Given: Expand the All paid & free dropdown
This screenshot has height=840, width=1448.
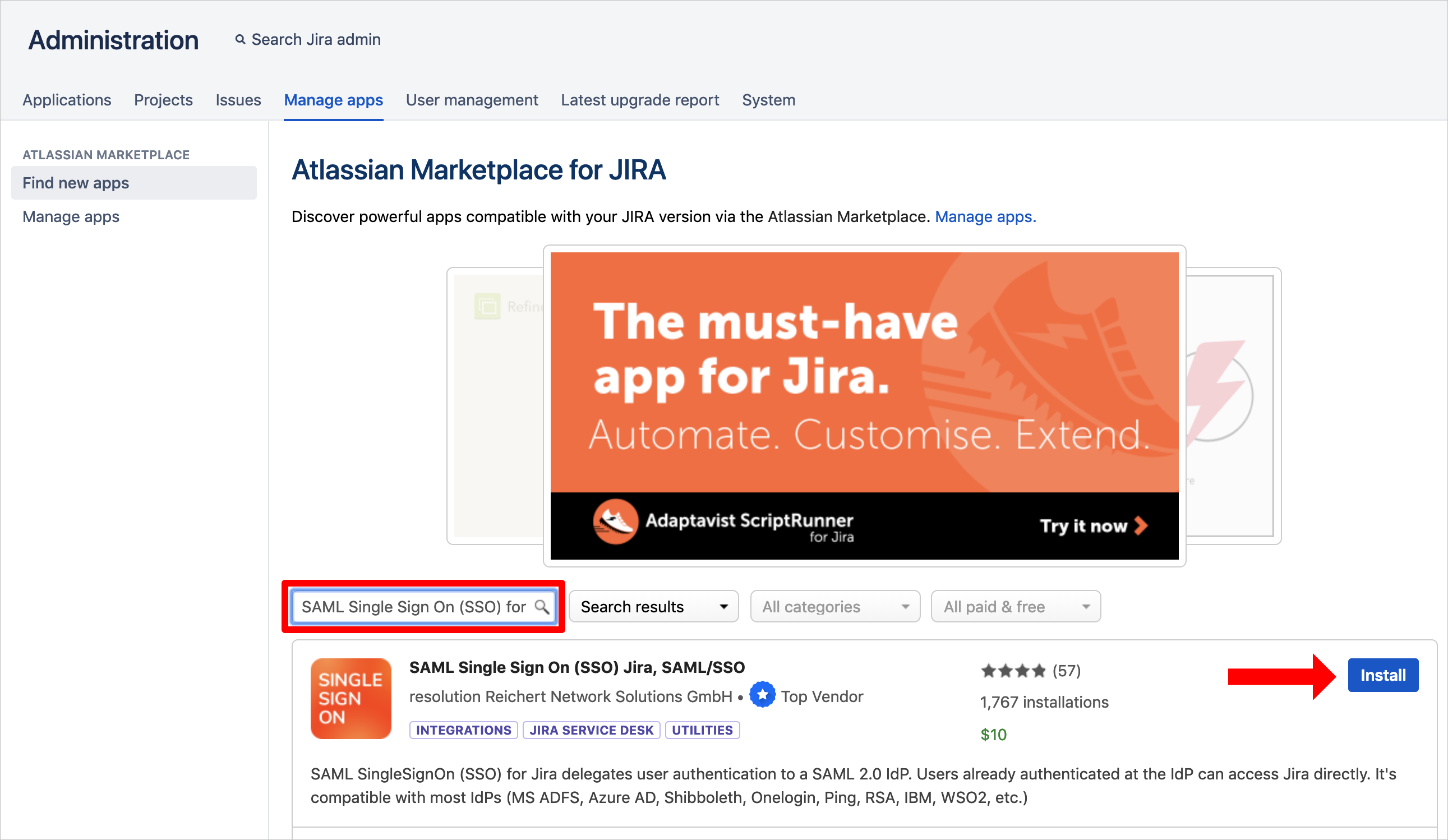Looking at the screenshot, I should click(x=1014, y=606).
